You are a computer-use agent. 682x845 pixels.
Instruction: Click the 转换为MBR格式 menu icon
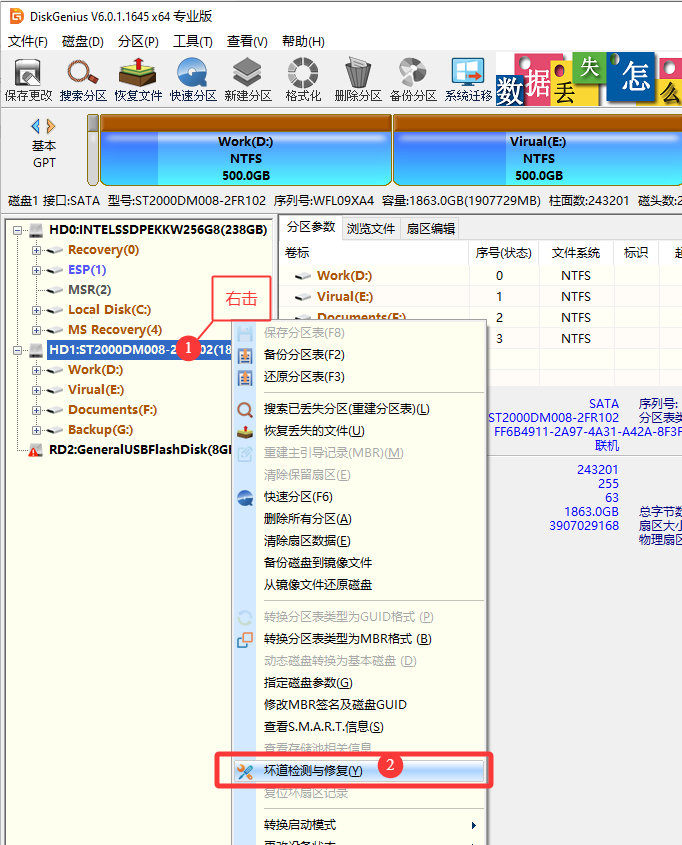point(245,640)
